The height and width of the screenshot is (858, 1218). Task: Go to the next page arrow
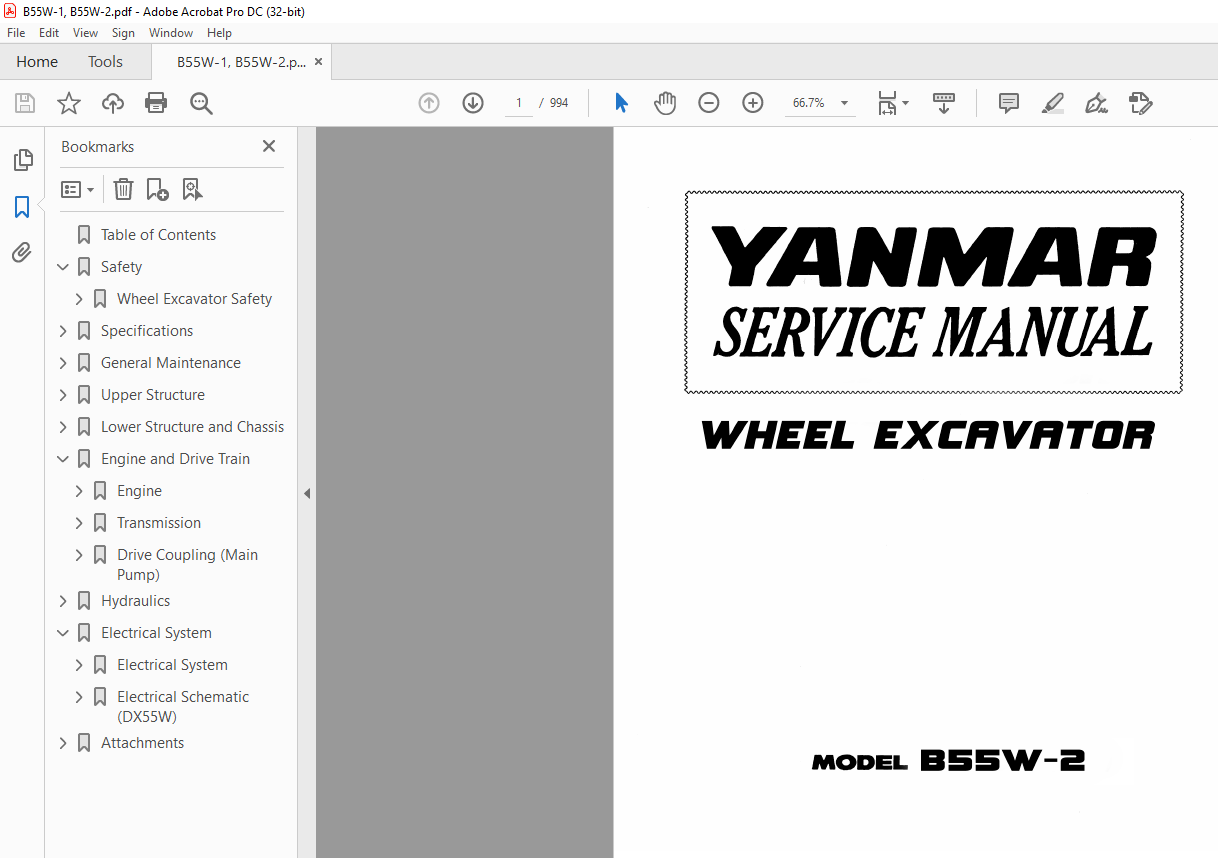[x=473, y=103]
